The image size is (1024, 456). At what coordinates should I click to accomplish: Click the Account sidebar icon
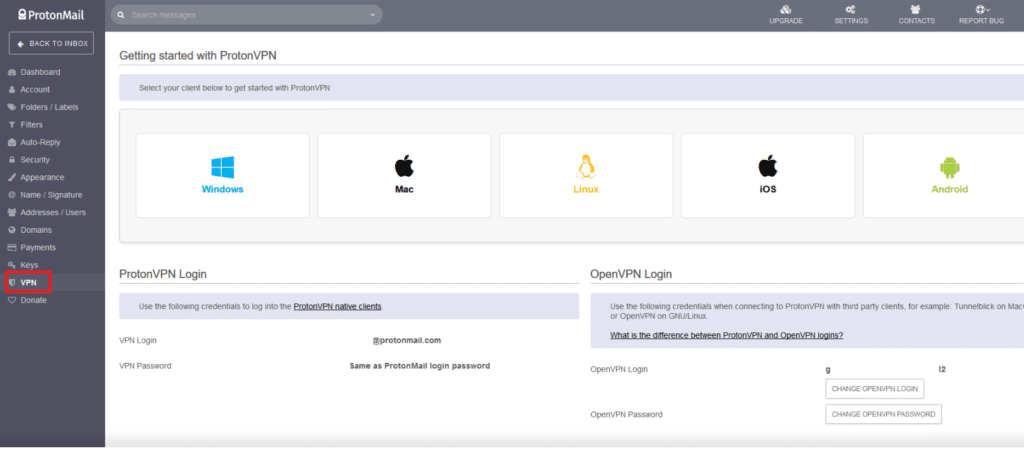tap(12, 90)
